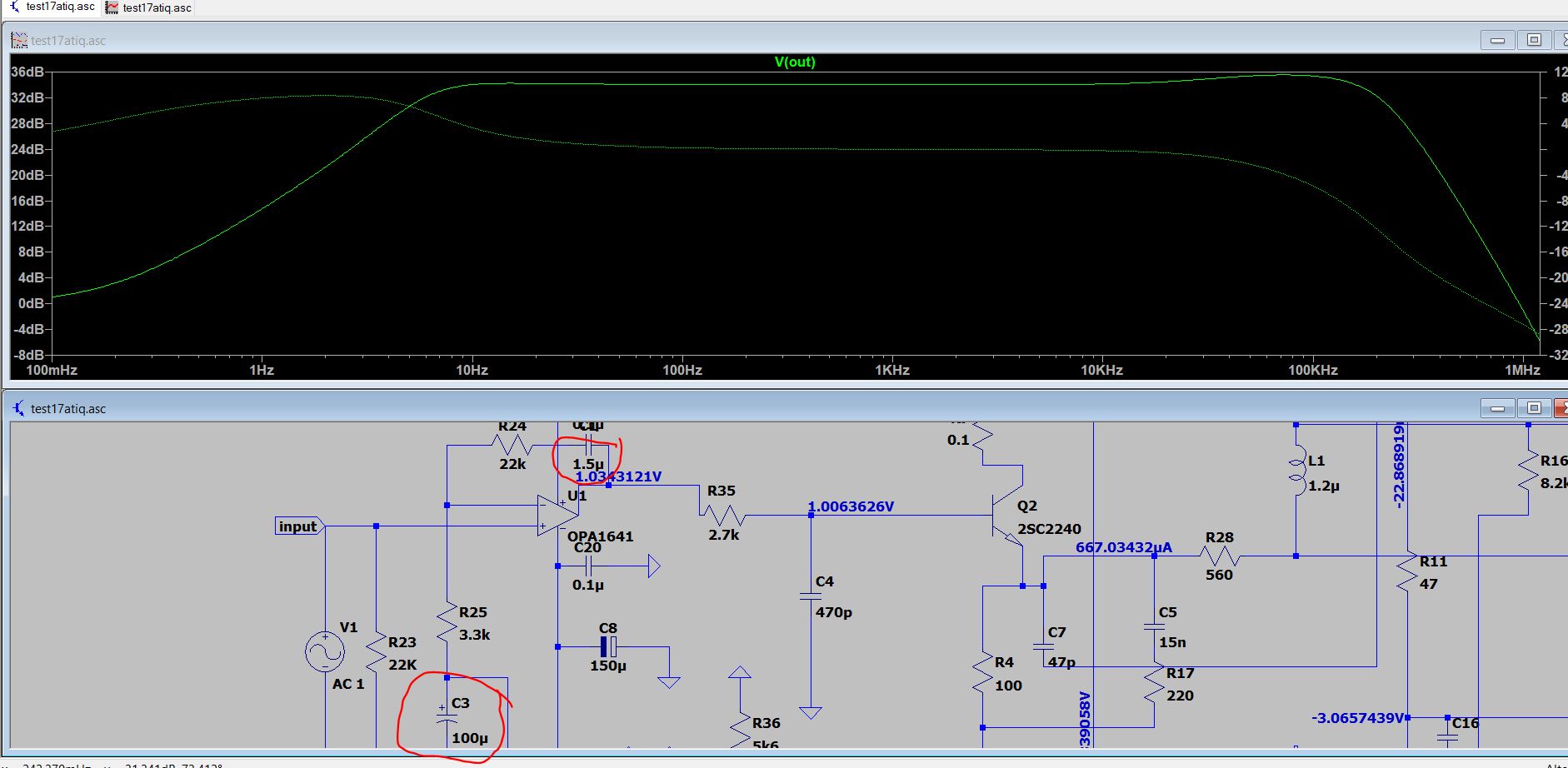Viewport: 1568px width, 768px height.
Task: Click the 1KHz frequency axis label
Action: [x=891, y=370]
